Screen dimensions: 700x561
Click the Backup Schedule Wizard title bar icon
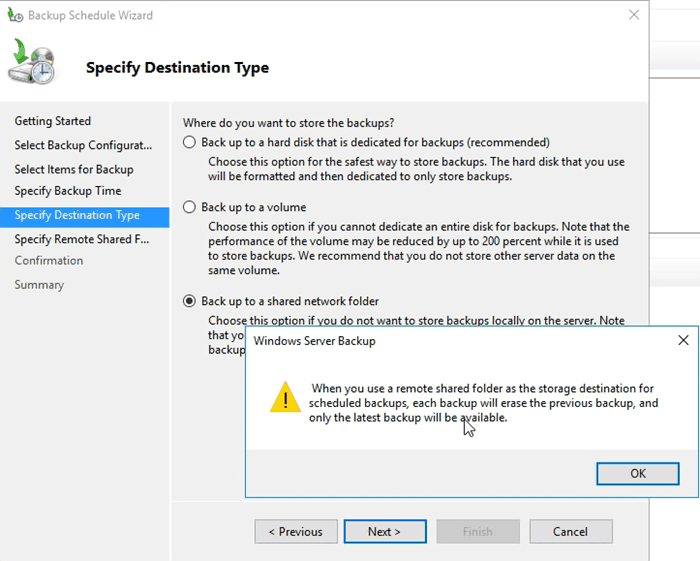click(x=15, y=15)
